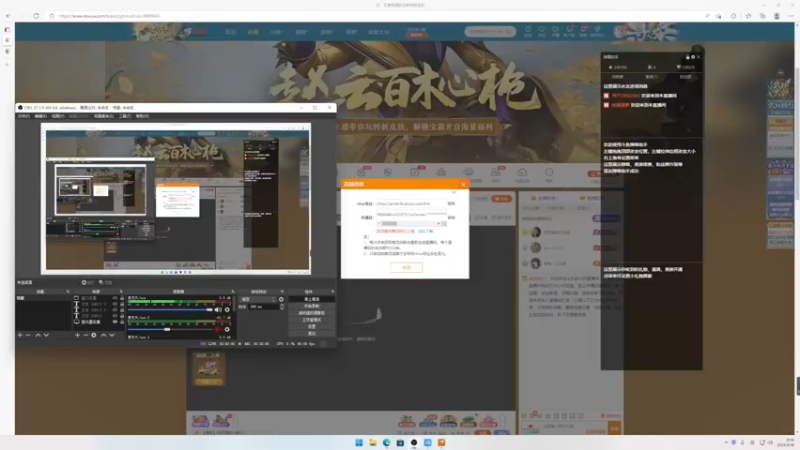Pop out the Audio Mixer dock via header icon

(x=233, y=292)
